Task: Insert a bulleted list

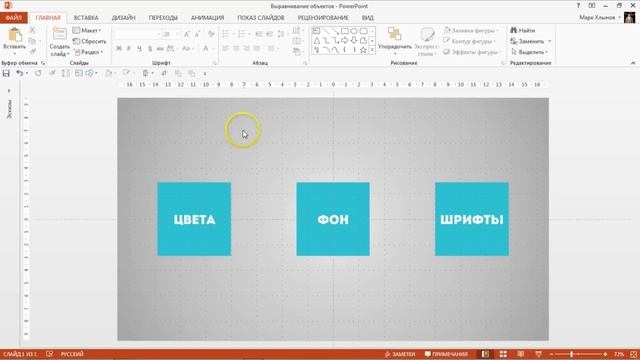Action: (225, 34)
